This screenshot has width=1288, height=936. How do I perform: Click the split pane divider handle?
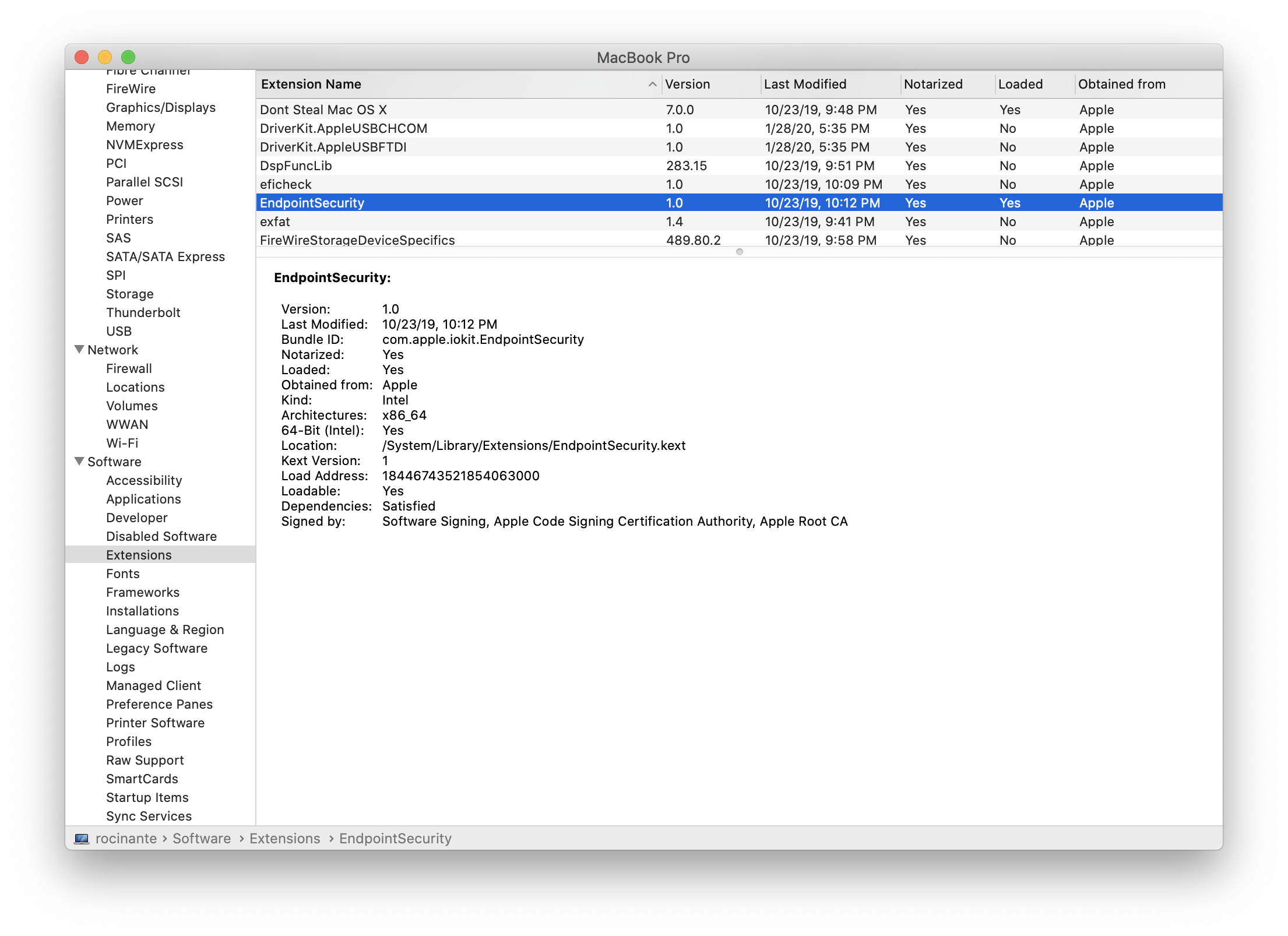[739, 252]
